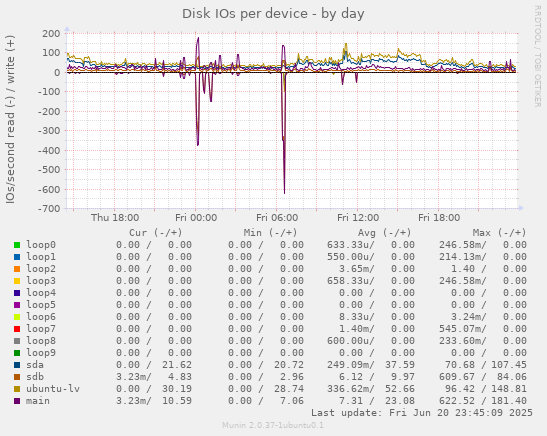Click the Cur (-/+) column header
This screenshot has width=547, height=436.
(156, 233)
